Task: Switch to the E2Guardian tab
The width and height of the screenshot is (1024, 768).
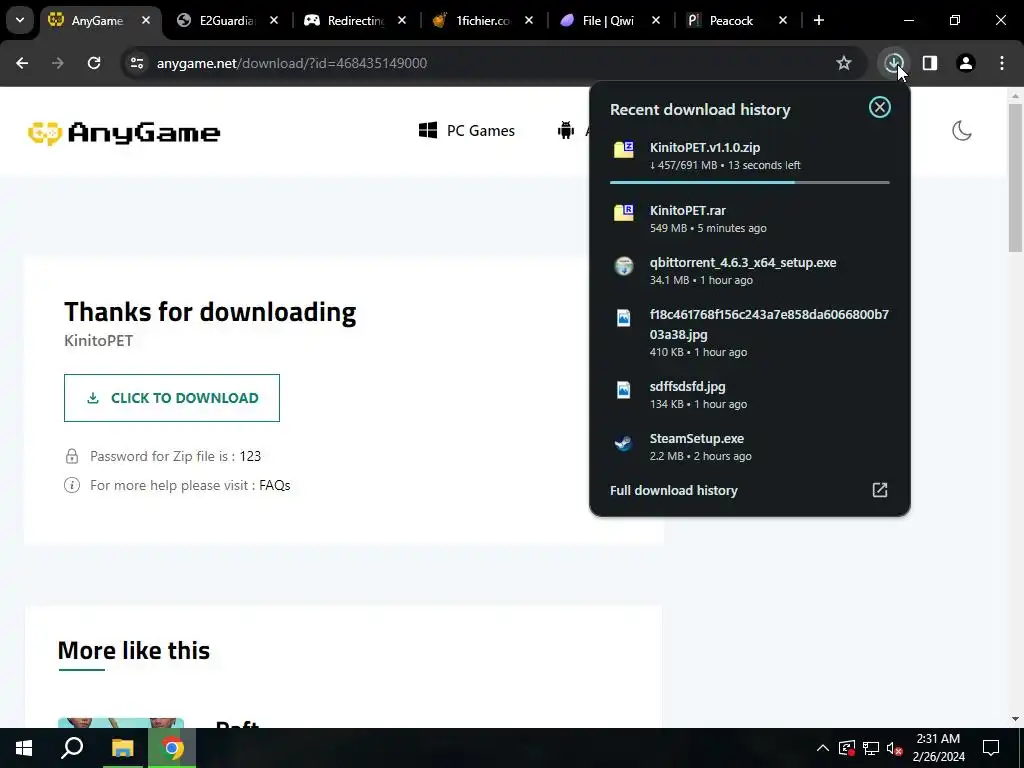Action: point(227,20)
